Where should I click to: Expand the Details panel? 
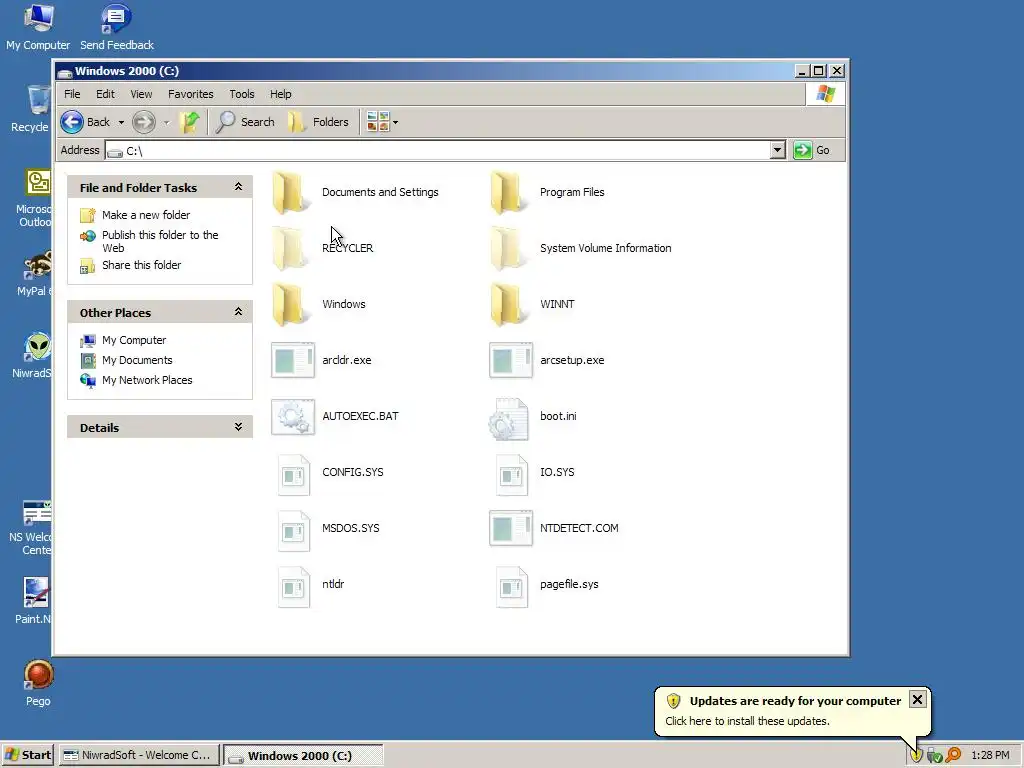pos(238,427)
